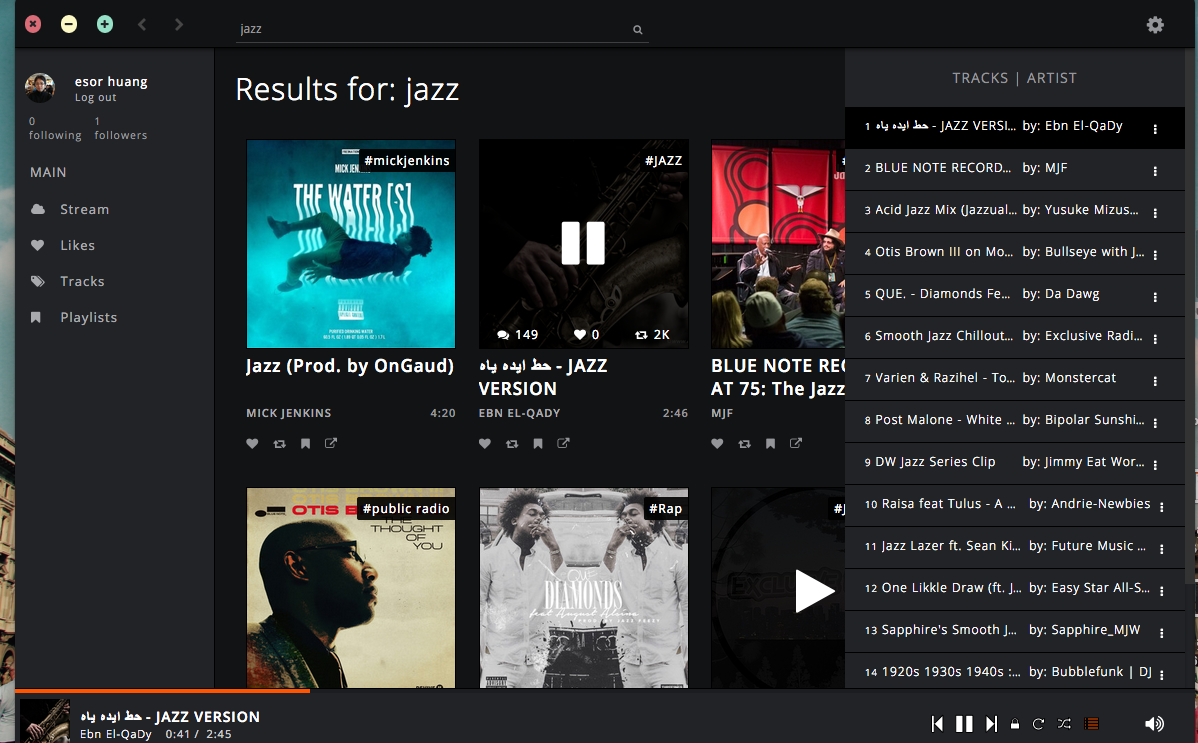Click the search magnifier icon
Image resolution: width=1198 pixels, height=743 pixels.
click(x=637, y=30)
